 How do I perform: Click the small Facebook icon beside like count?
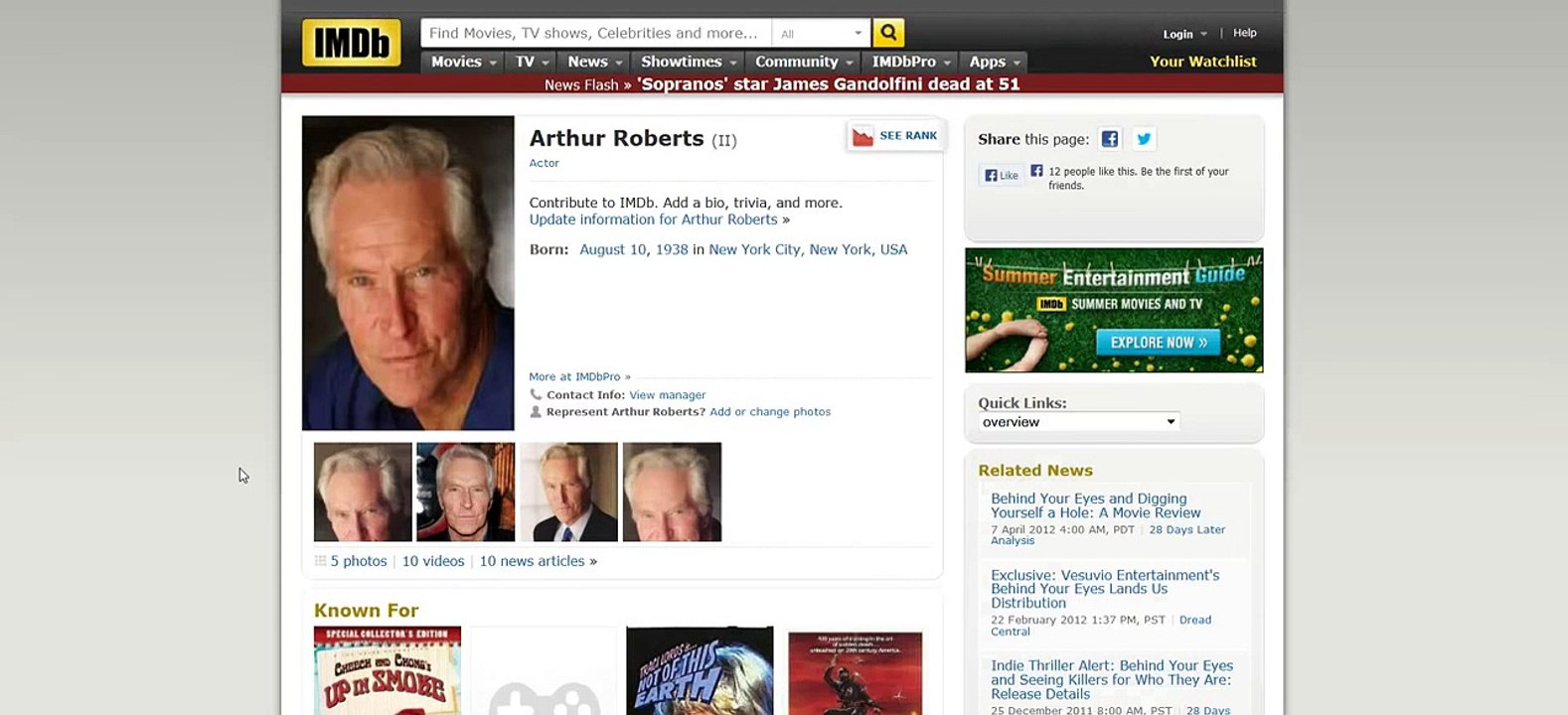point(1036,171)
